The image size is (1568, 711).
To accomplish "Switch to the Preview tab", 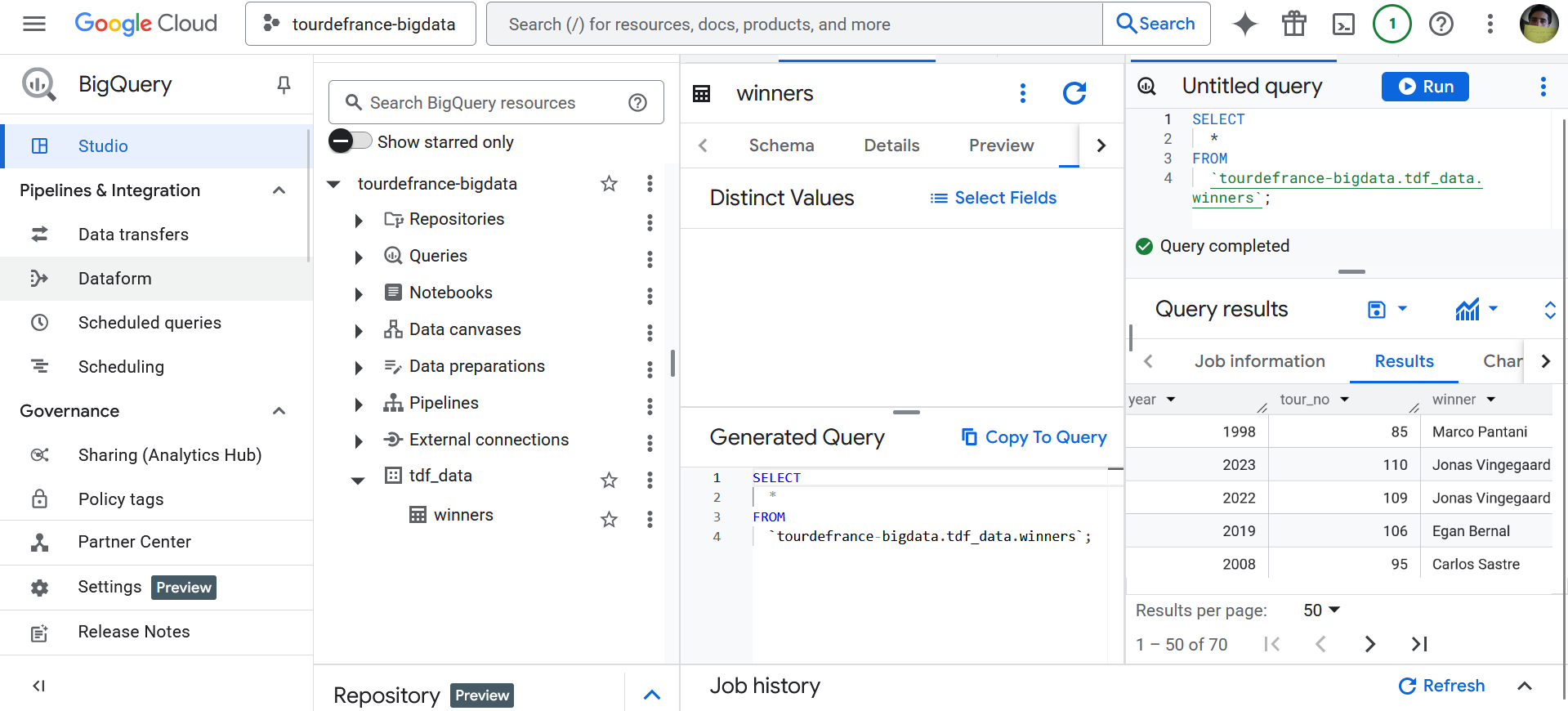I will (1001, 145).
